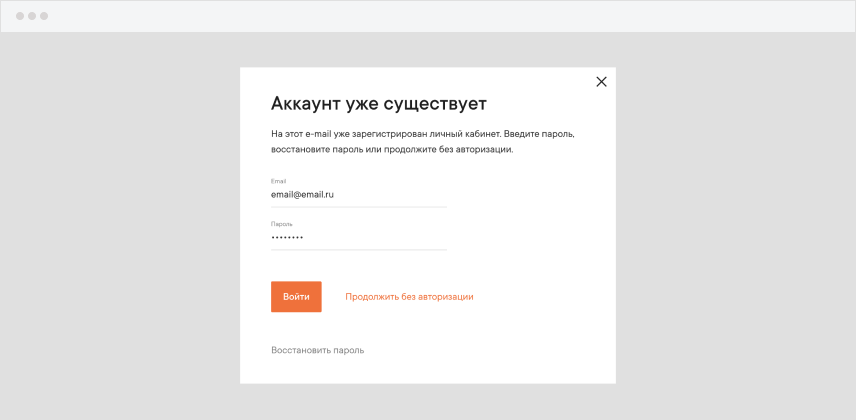Click the small Пароль field label
This screenshot has height=420, width=856.
click(x=281, y=224)
